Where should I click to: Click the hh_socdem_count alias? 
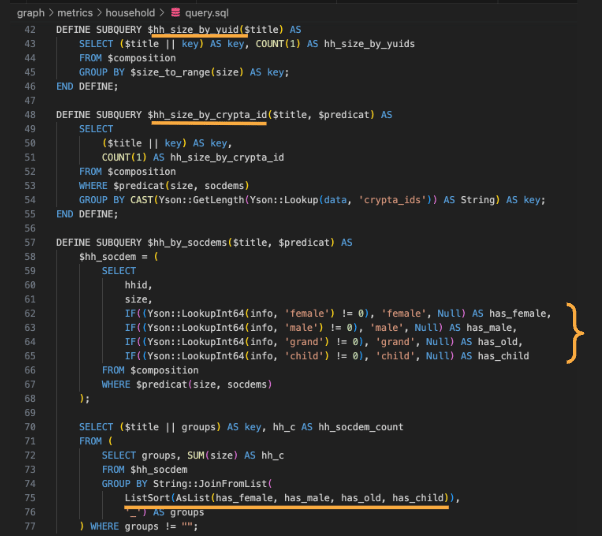tap(361, 427)
